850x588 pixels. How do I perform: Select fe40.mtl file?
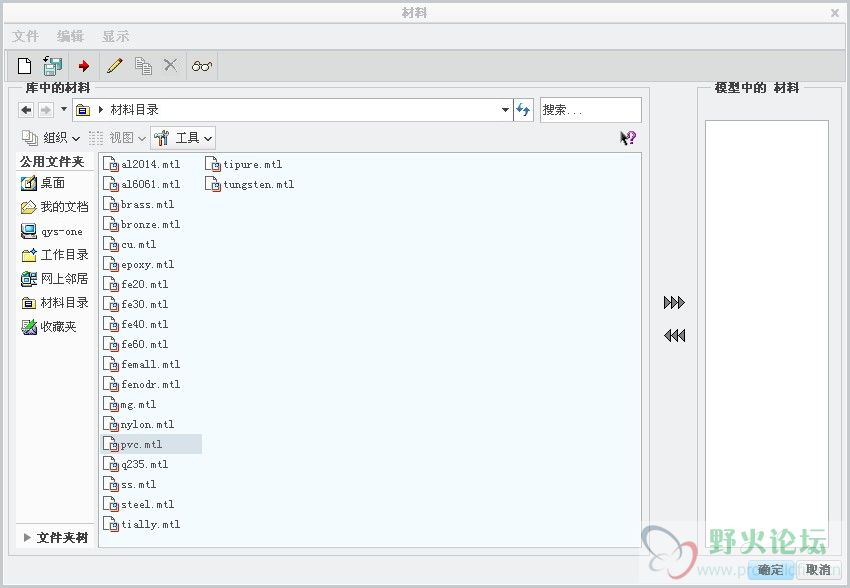[x=136, y=325]
